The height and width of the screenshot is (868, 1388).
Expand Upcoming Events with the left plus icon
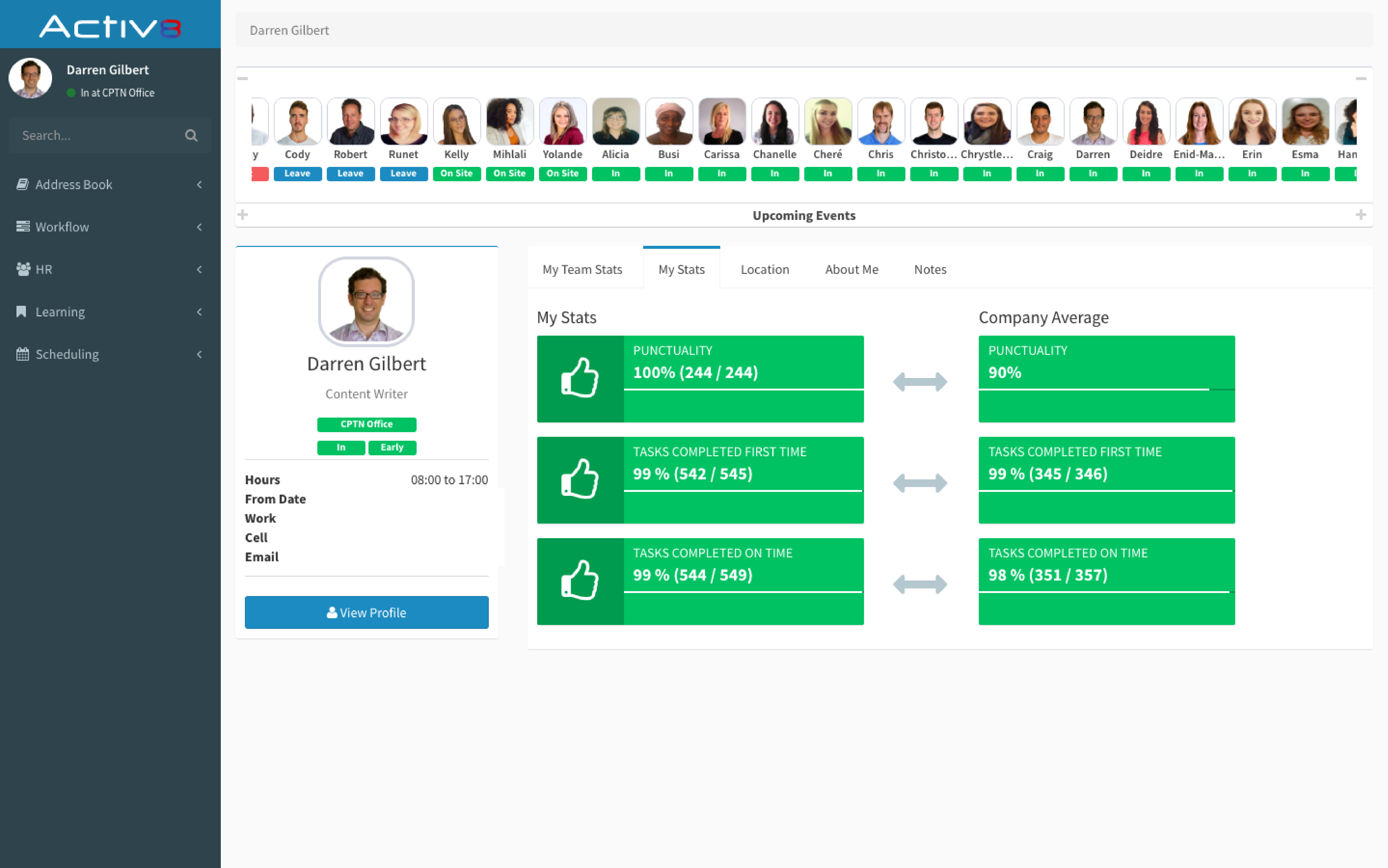(243, 215)
